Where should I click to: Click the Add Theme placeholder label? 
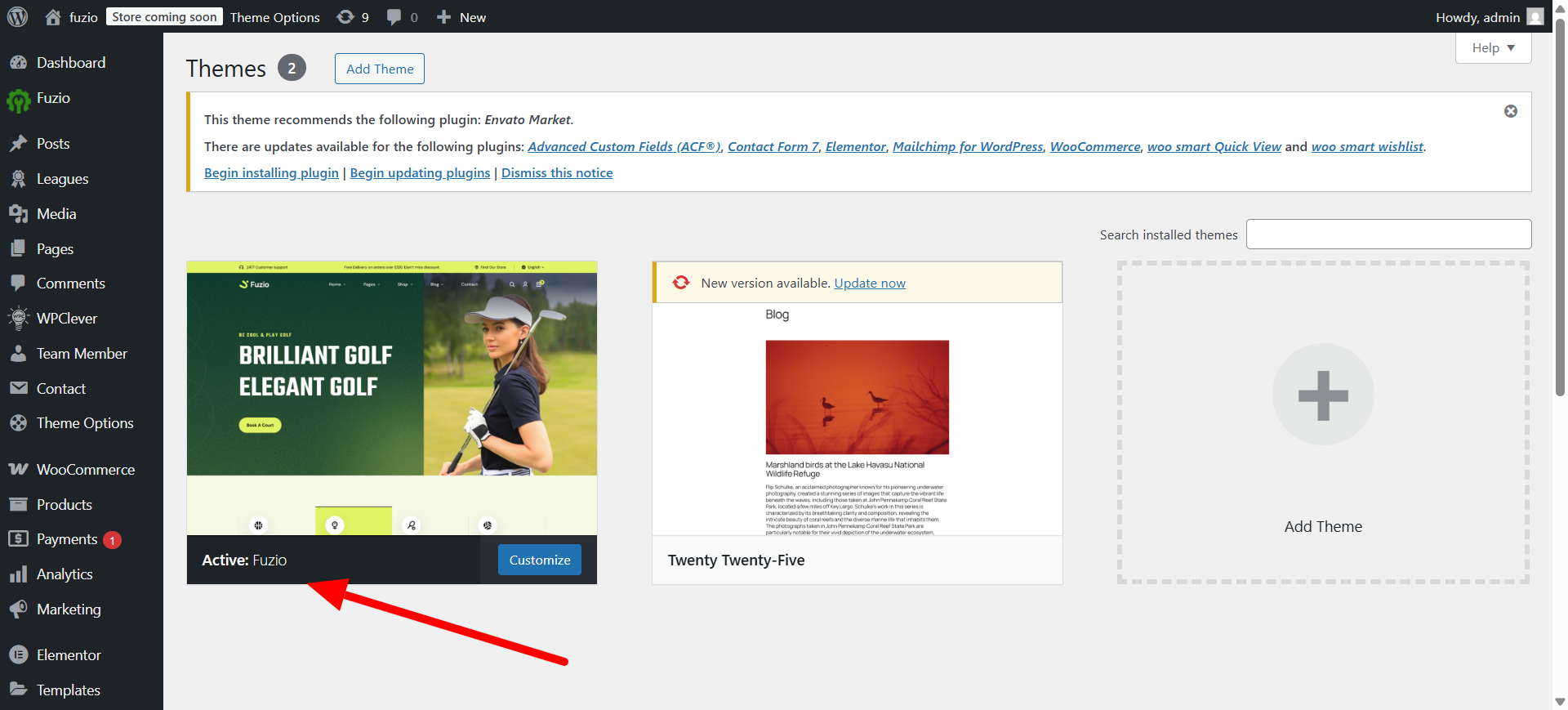pyautogui.click(x=1323, y=527)
